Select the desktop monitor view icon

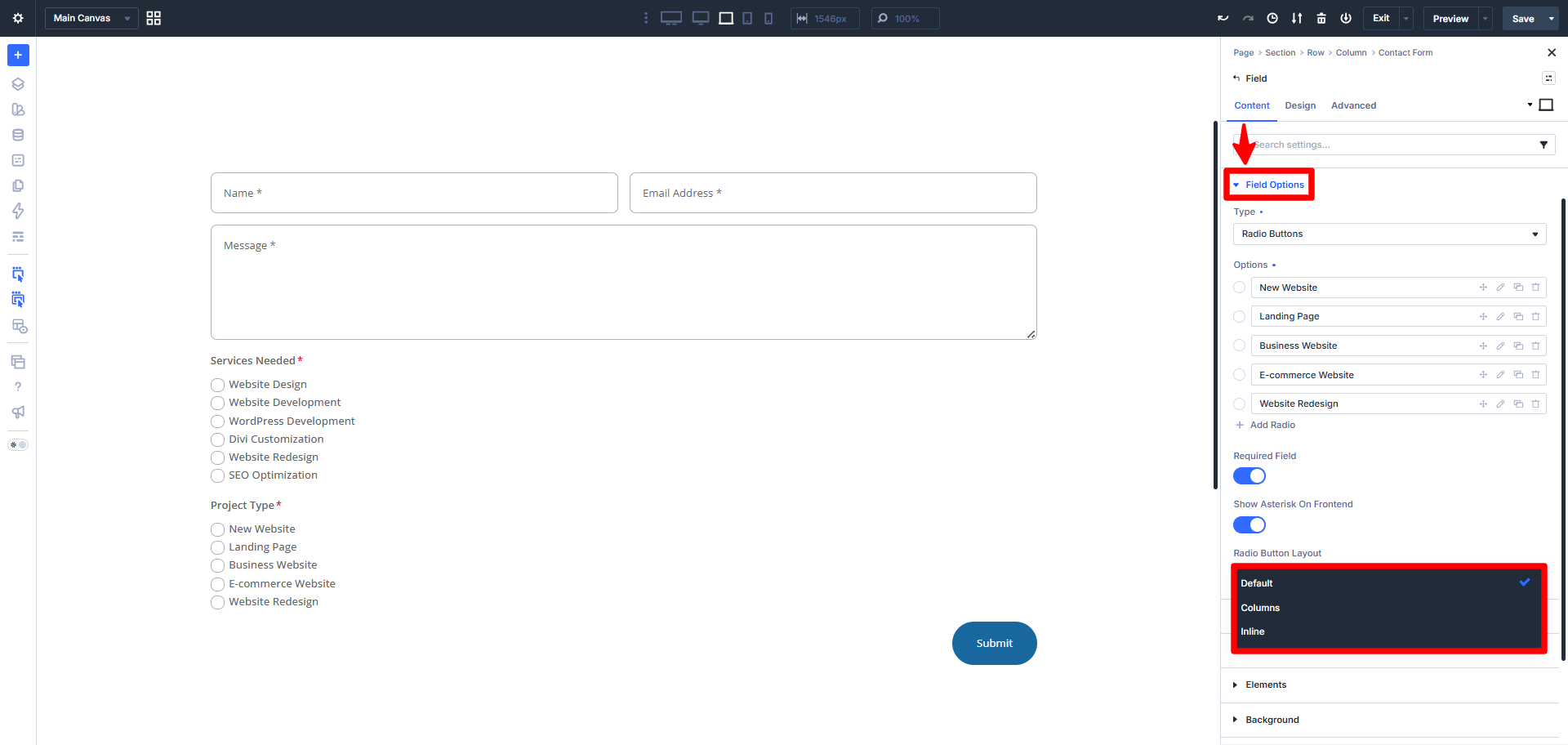pyautogui.click(x=701, y=18)
